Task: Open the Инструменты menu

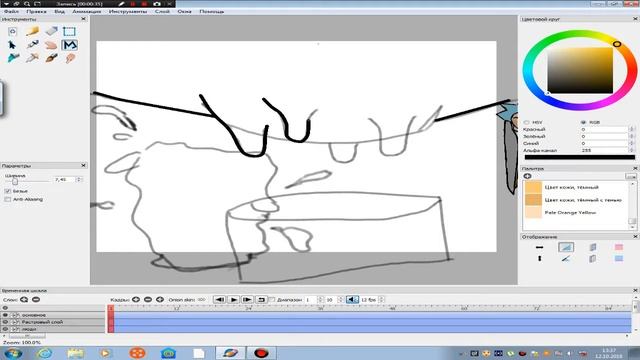Action: click(x=128, y=11)
